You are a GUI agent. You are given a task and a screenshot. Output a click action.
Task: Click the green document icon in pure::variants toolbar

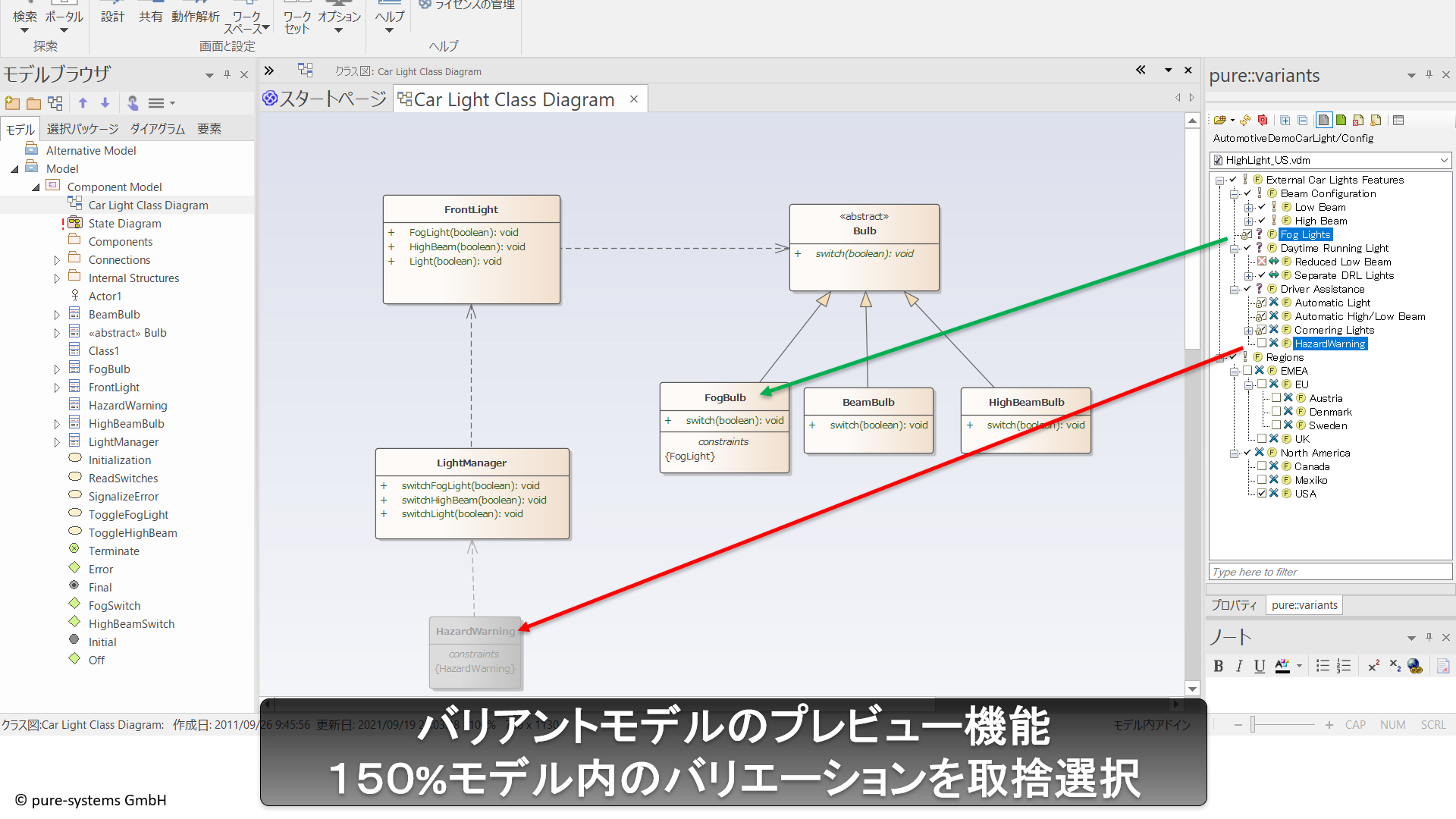(x=1341, y=120)
